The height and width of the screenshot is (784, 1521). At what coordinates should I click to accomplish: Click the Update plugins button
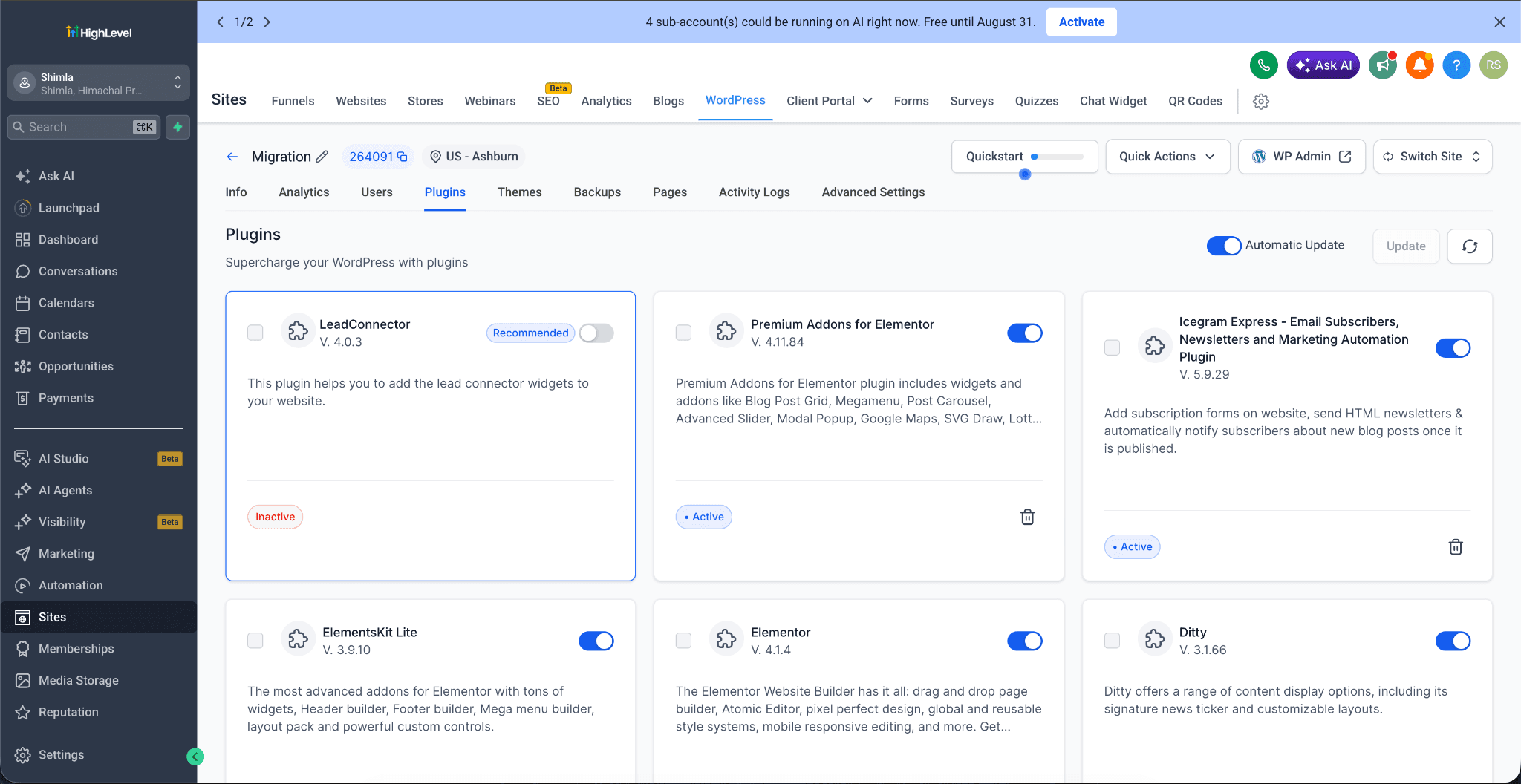pos(1405,246)
